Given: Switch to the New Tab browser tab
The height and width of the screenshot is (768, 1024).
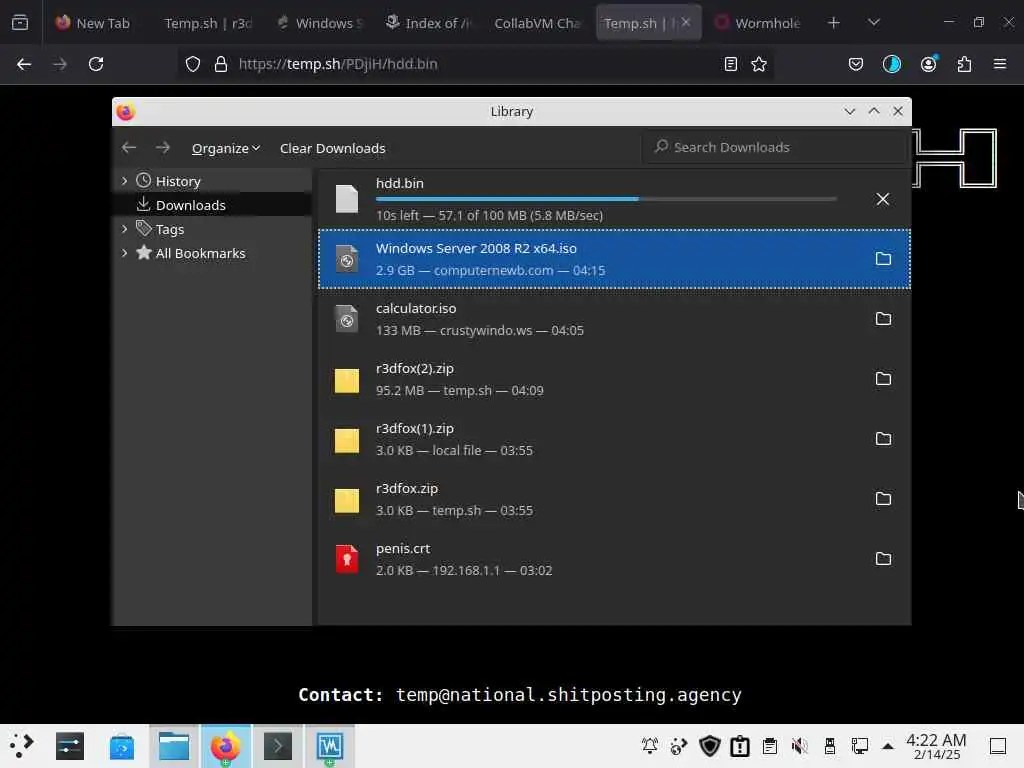Looking at the screenshot, I should 93,23.
